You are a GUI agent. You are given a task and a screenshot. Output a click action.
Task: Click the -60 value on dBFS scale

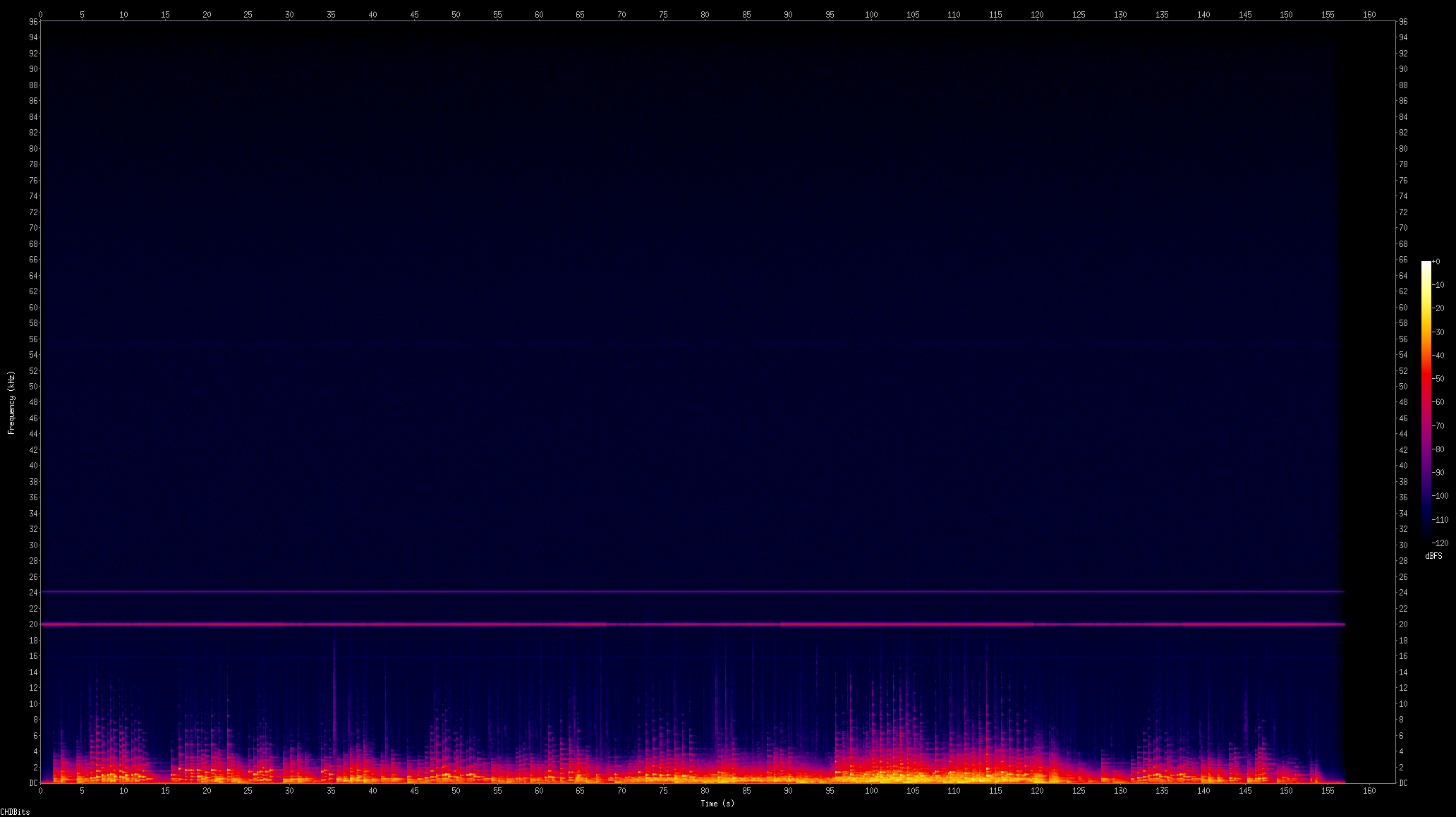click(x=1440, y=402)
